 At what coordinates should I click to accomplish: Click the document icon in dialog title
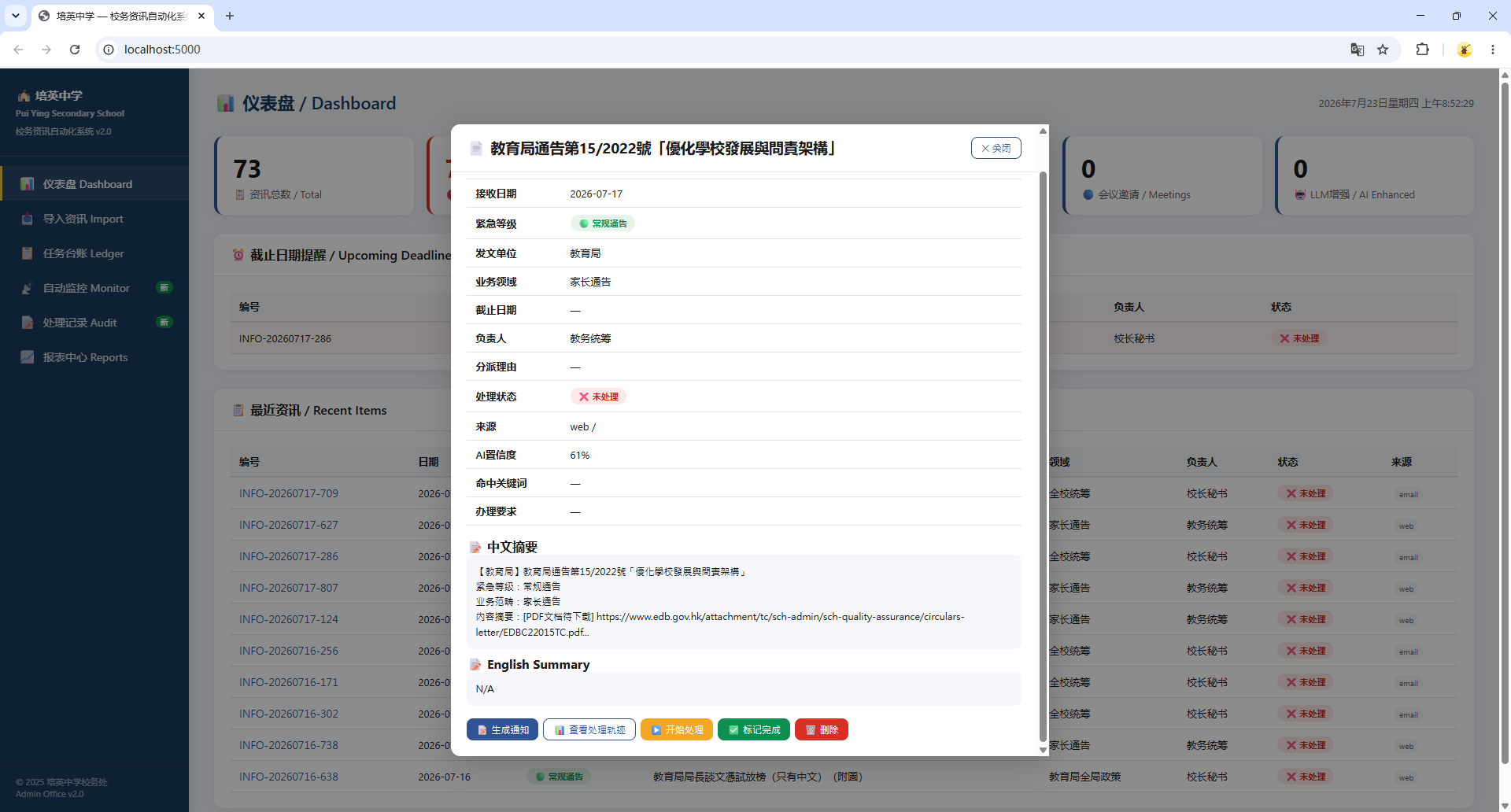click(x=476, y=148)
